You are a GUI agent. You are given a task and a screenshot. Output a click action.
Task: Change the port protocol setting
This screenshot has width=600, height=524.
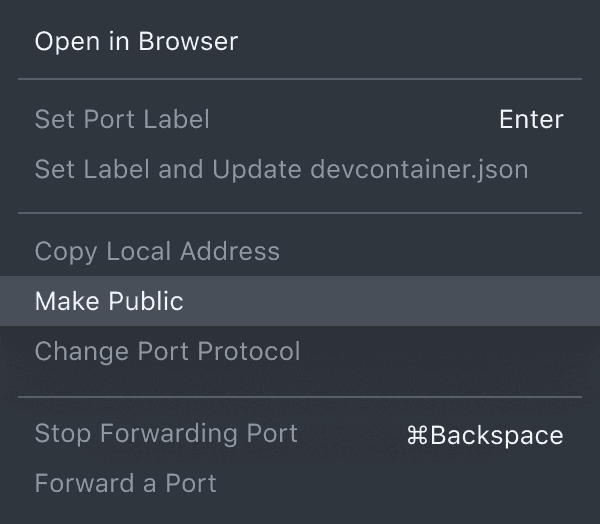167,352
